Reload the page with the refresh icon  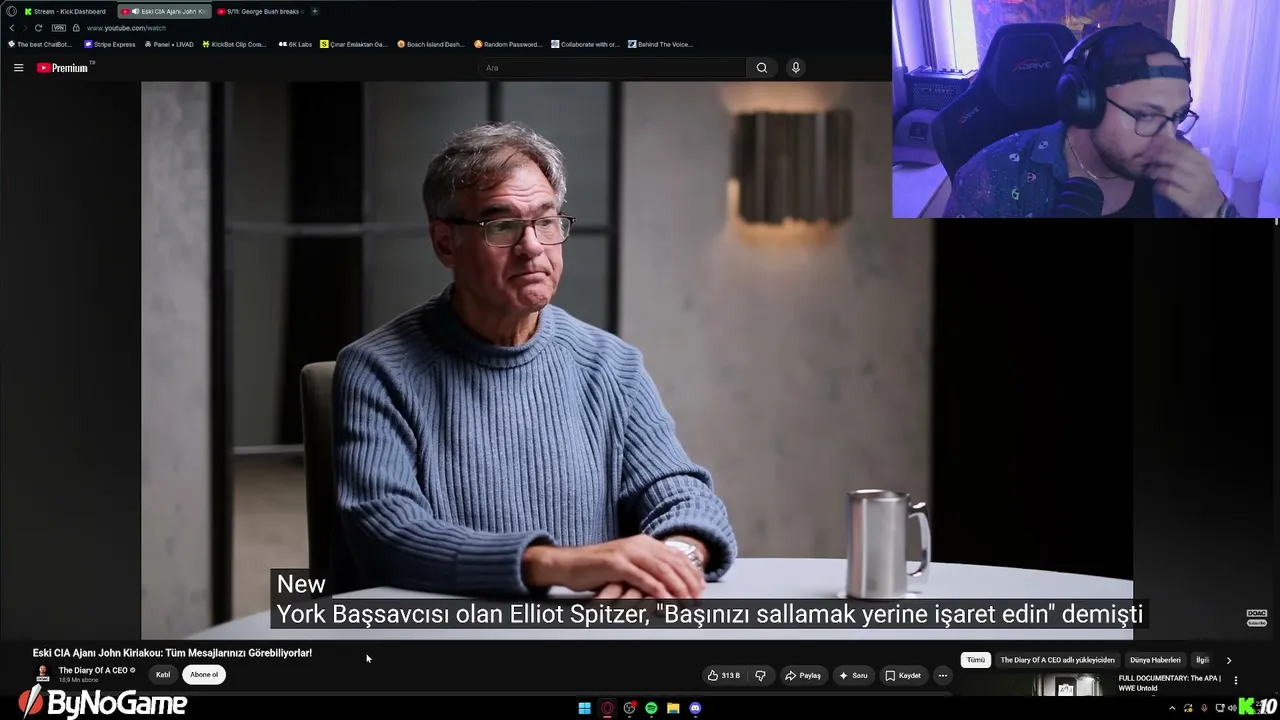[x=38, y=28]
